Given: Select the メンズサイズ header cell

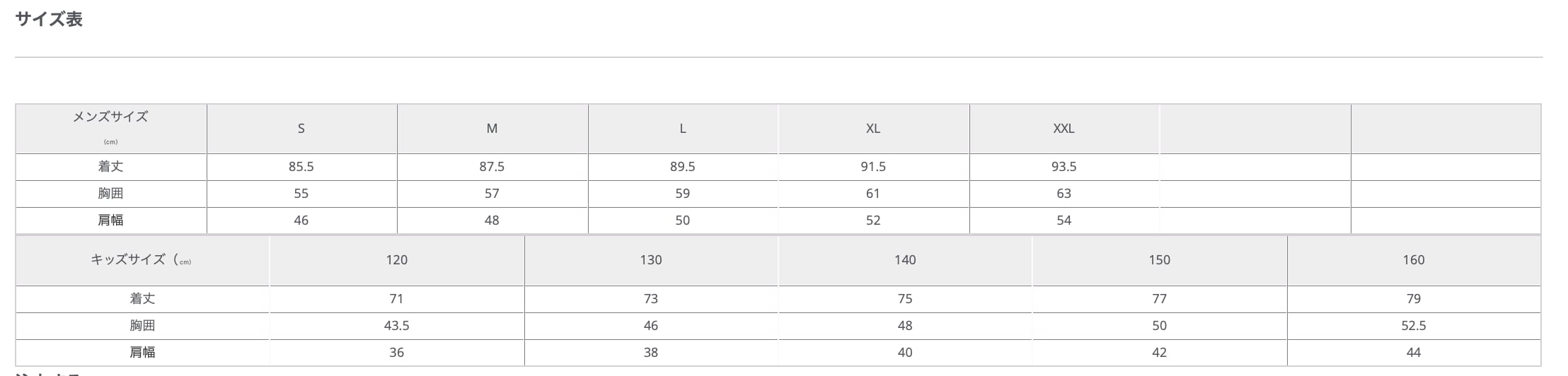Looking at the screenshot, I should pyautogui.click(x=110, y=117).
